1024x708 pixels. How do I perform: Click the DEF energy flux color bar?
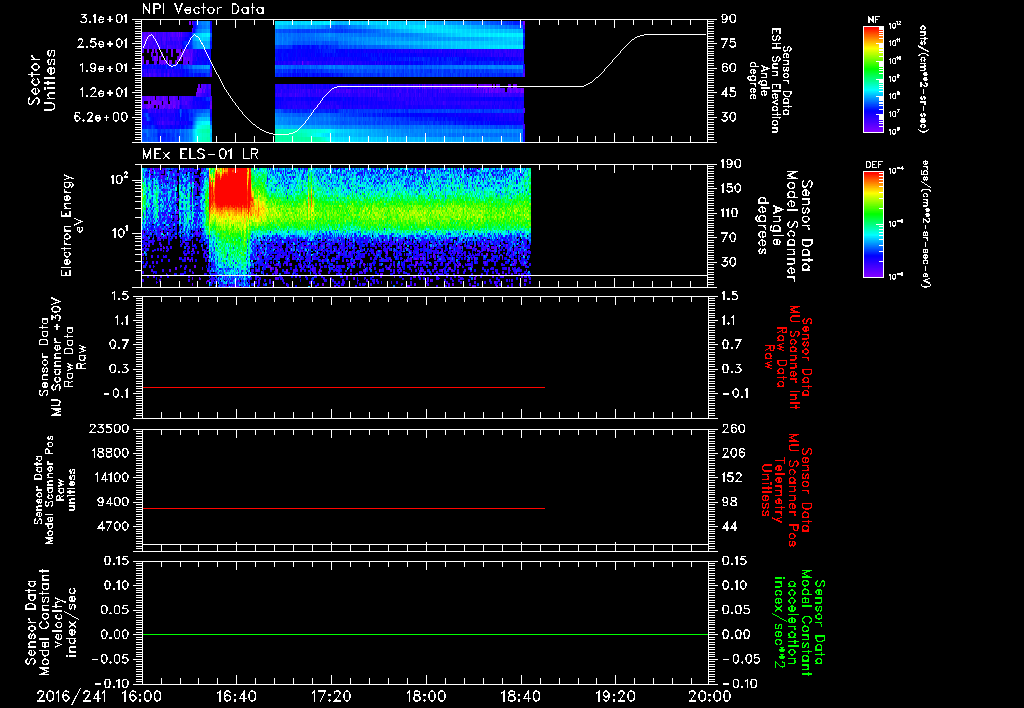[873, 224]
